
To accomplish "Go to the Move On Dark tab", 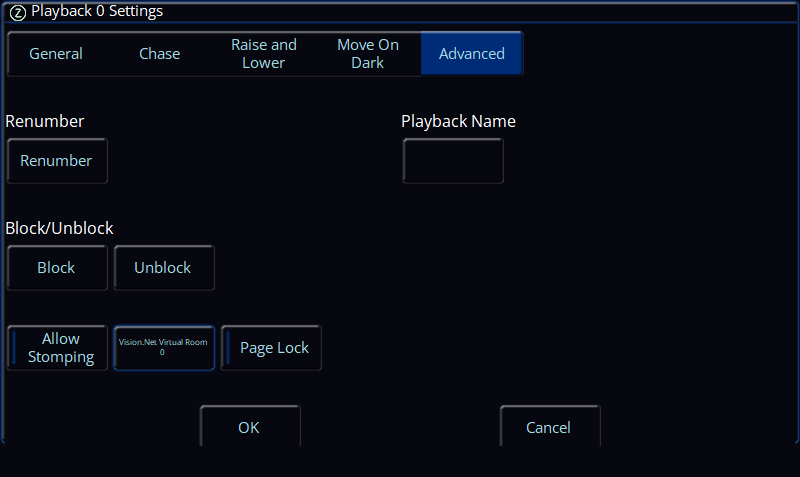I will pos(368,54).
